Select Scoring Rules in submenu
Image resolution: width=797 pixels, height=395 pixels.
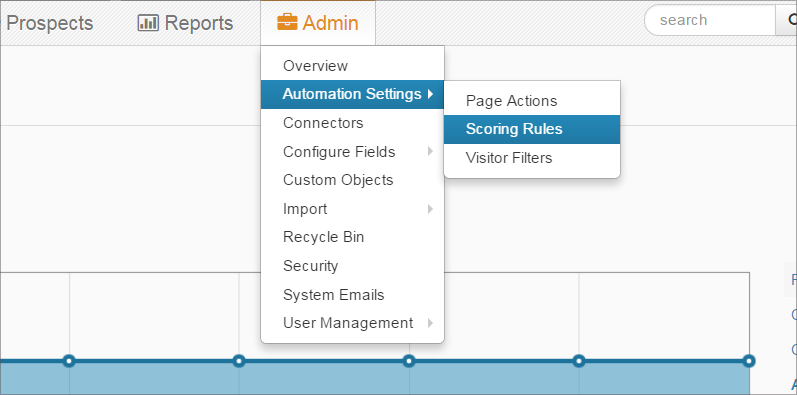coord(532,129)
